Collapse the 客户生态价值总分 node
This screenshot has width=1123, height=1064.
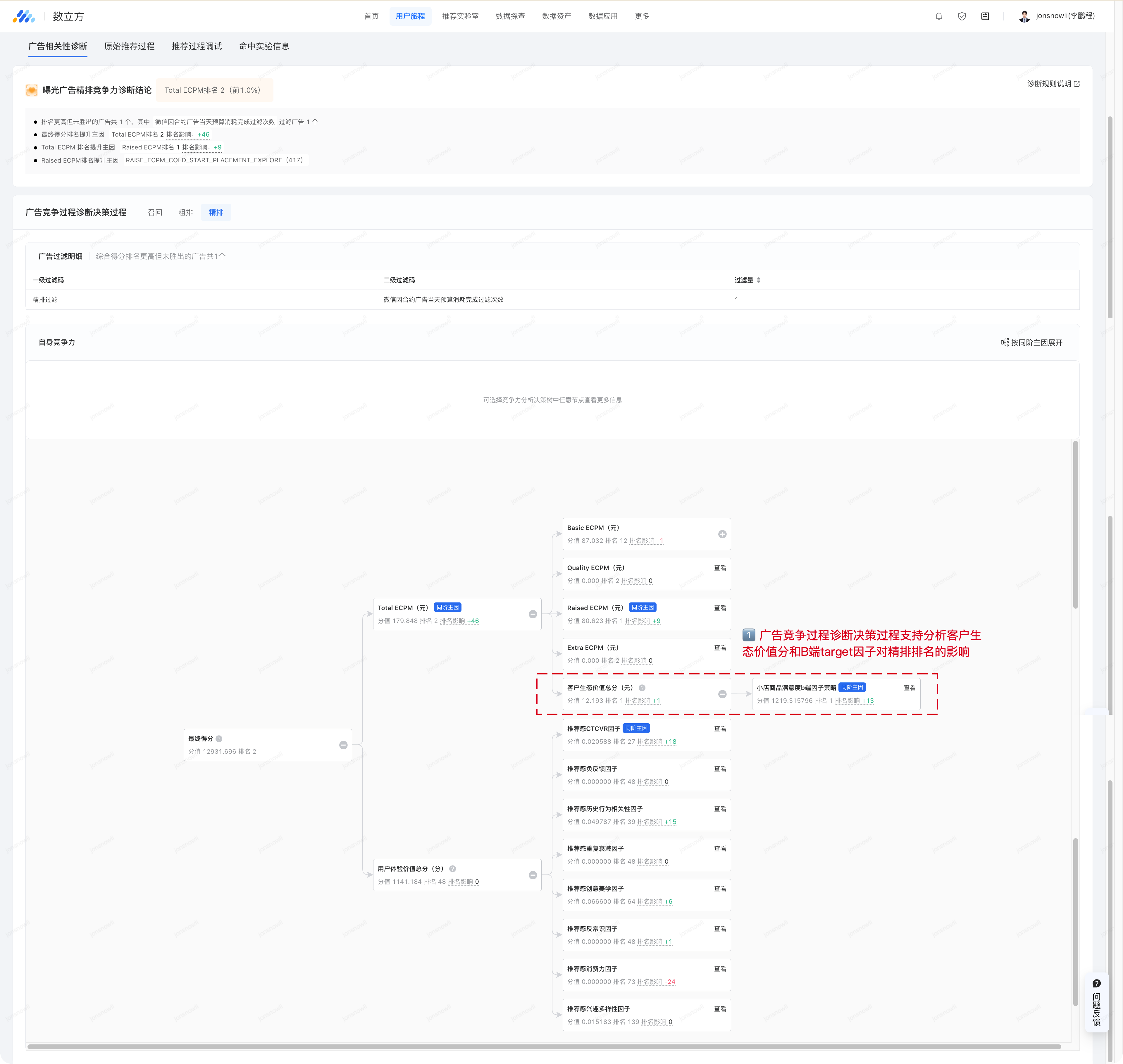point(722,694)
